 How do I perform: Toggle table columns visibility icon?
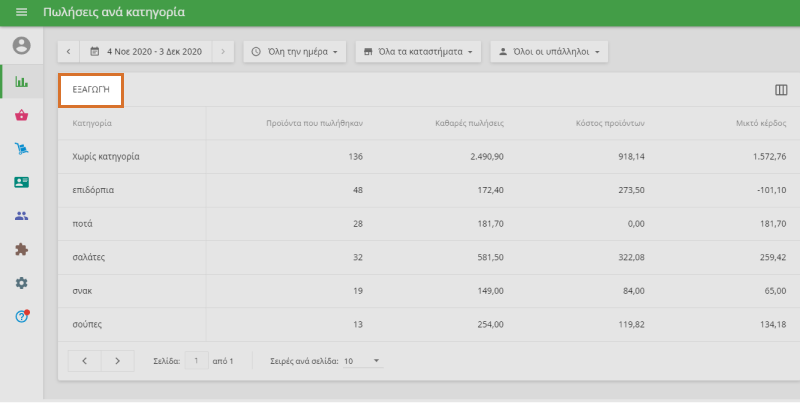click(781, 90)
